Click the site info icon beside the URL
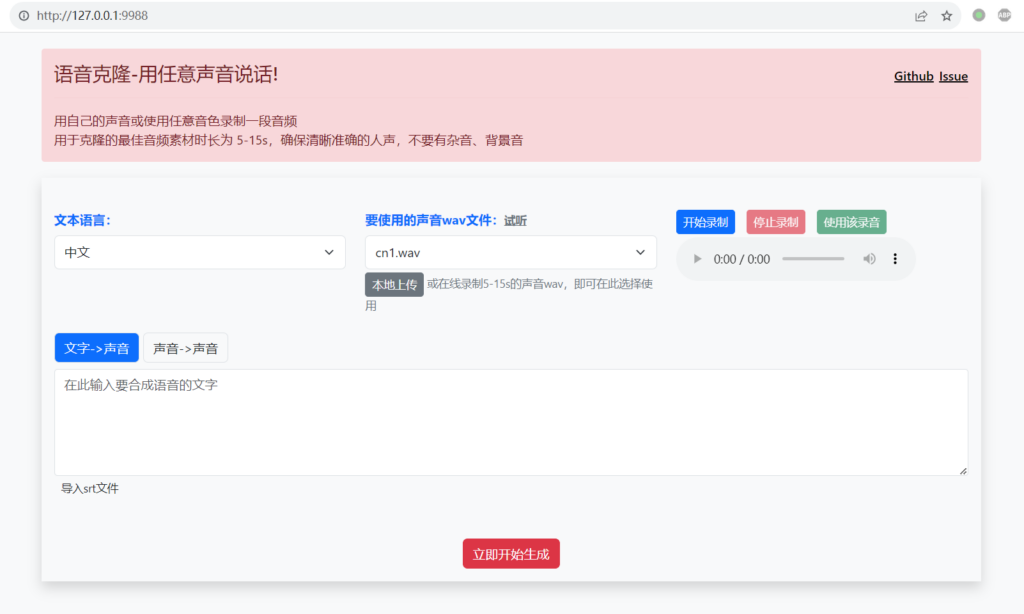This screenshot has height=614, width=1024. point(22,15)
